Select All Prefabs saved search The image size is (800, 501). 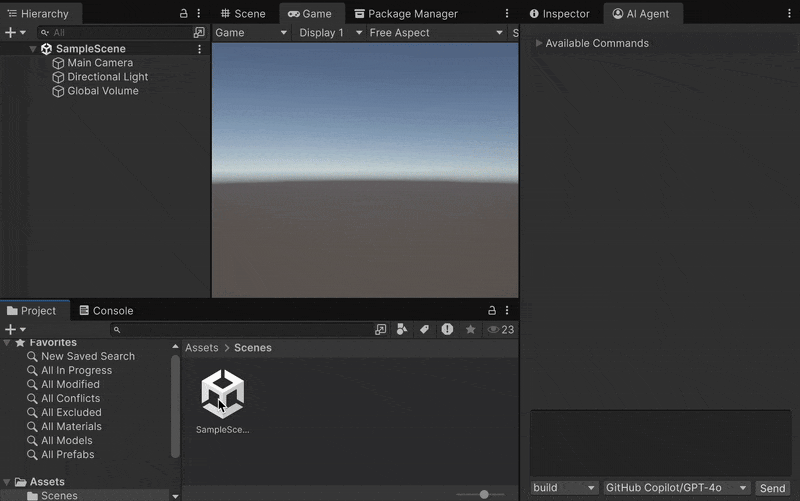[68, 455]
